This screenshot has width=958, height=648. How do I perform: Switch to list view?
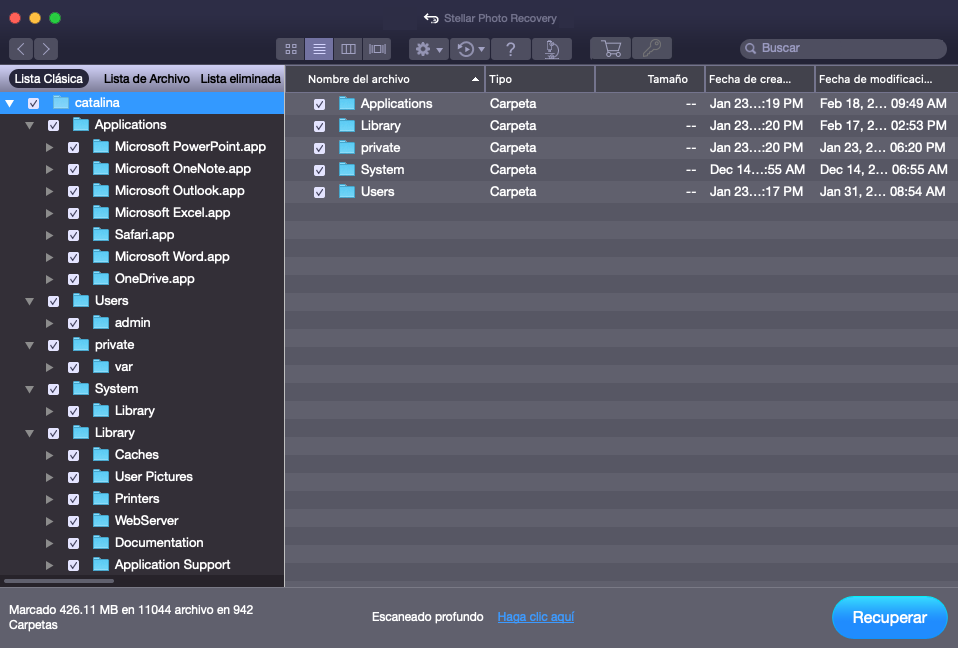(x=319, y=49)
